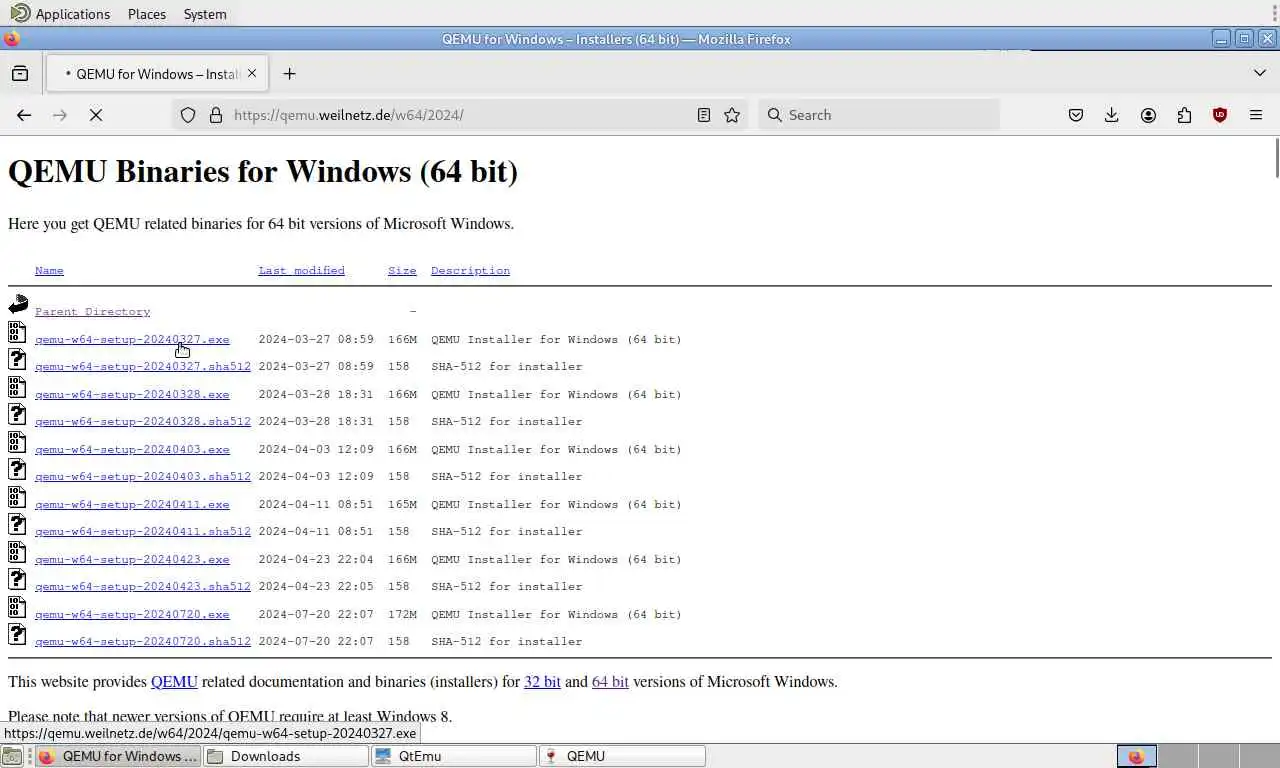Open a new tab with plus button
1280x768 pixels.
click(289, 73)
